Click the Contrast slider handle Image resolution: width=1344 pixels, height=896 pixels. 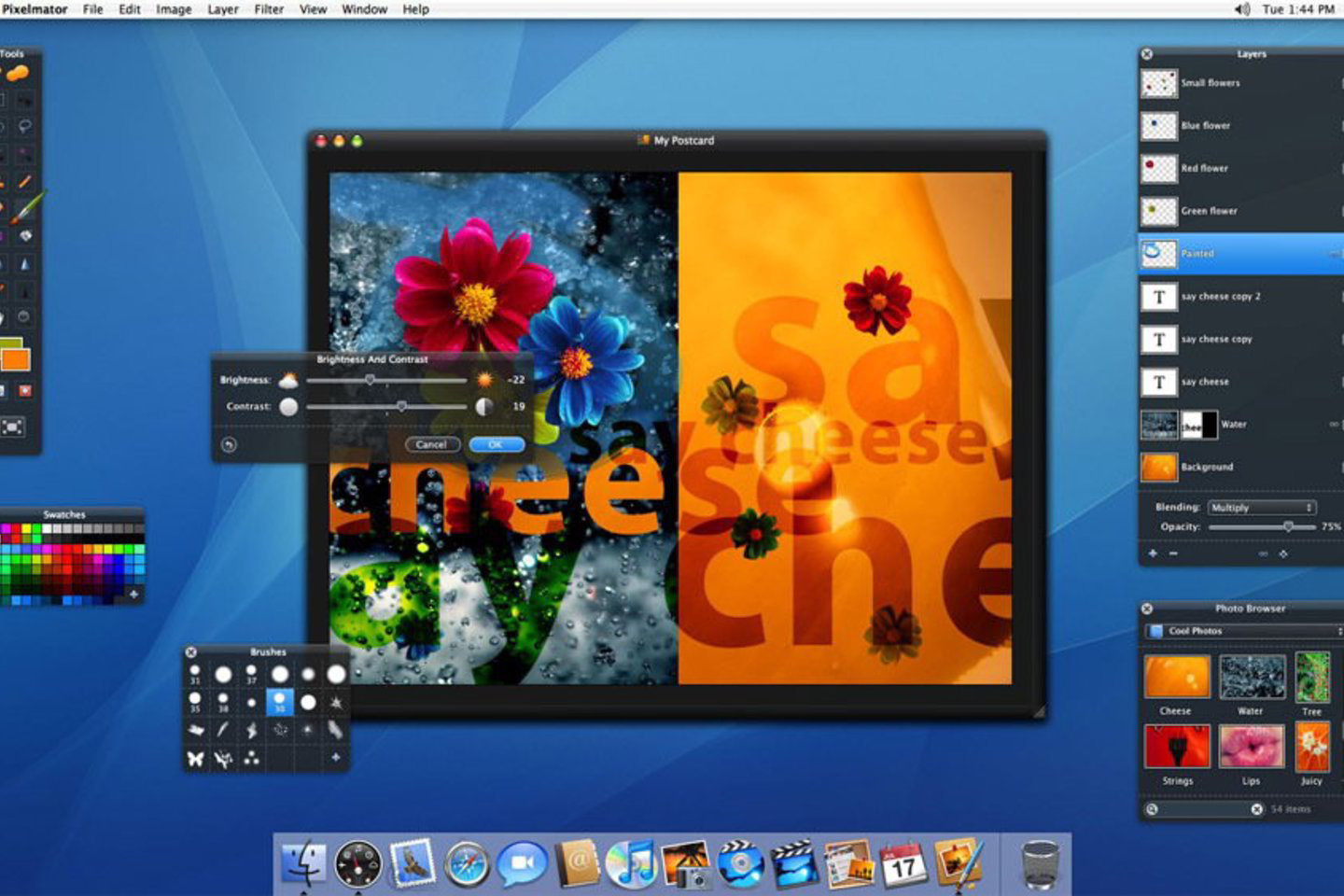click(401, 406)
